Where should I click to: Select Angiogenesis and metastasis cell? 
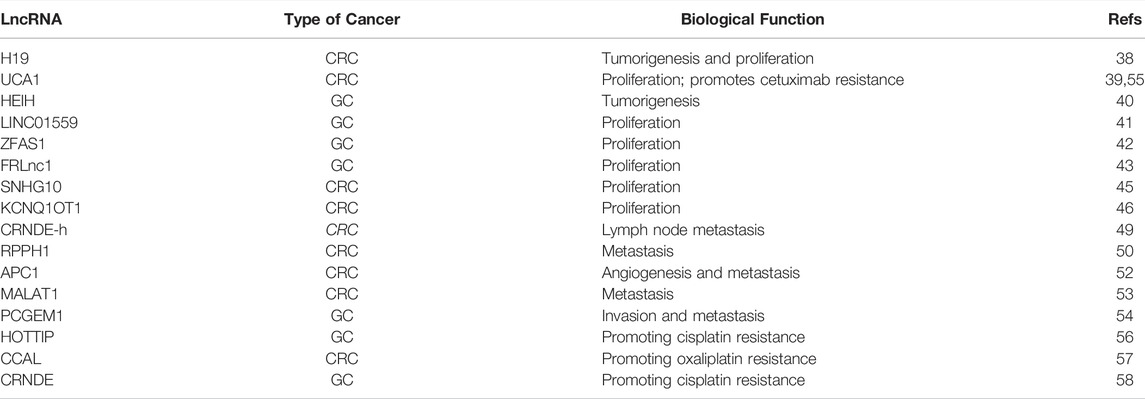point(700,273)
